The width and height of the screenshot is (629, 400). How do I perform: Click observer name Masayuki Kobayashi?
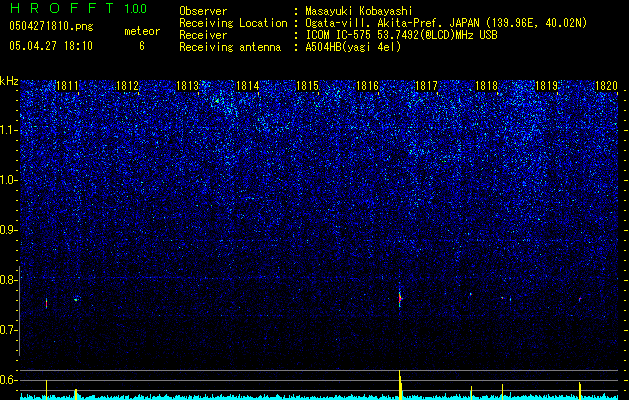click(359, 11)
